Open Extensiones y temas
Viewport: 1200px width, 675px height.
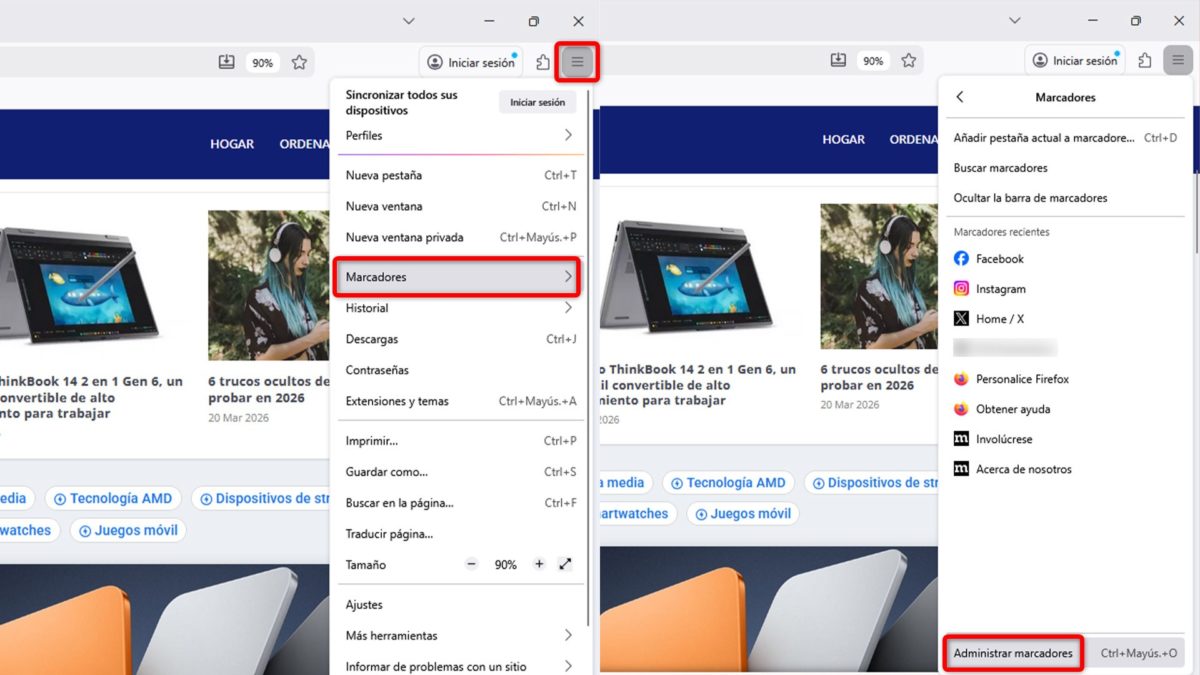(460, 401)
